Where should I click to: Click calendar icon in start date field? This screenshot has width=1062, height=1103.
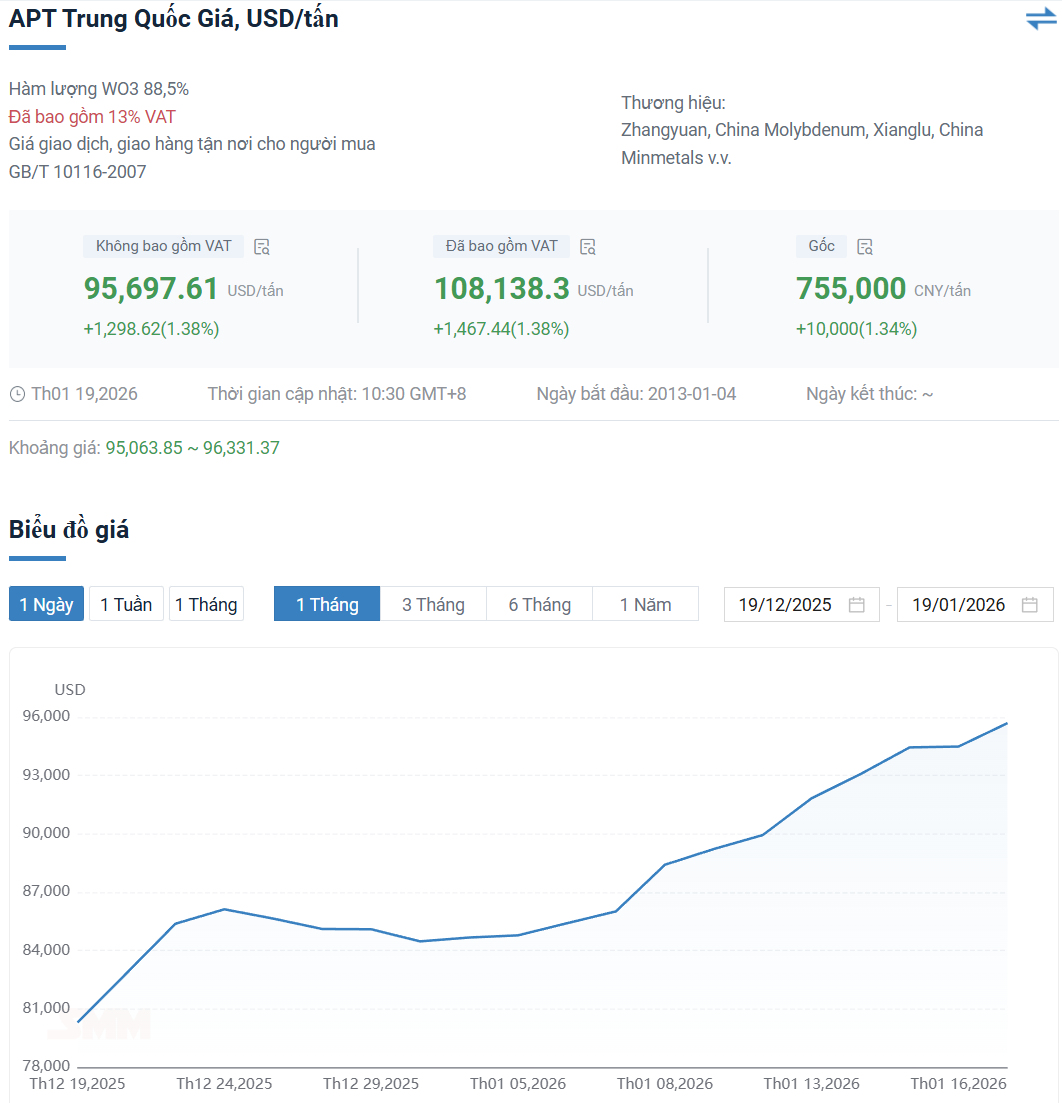pyautogui.click(x=856, y=605)
